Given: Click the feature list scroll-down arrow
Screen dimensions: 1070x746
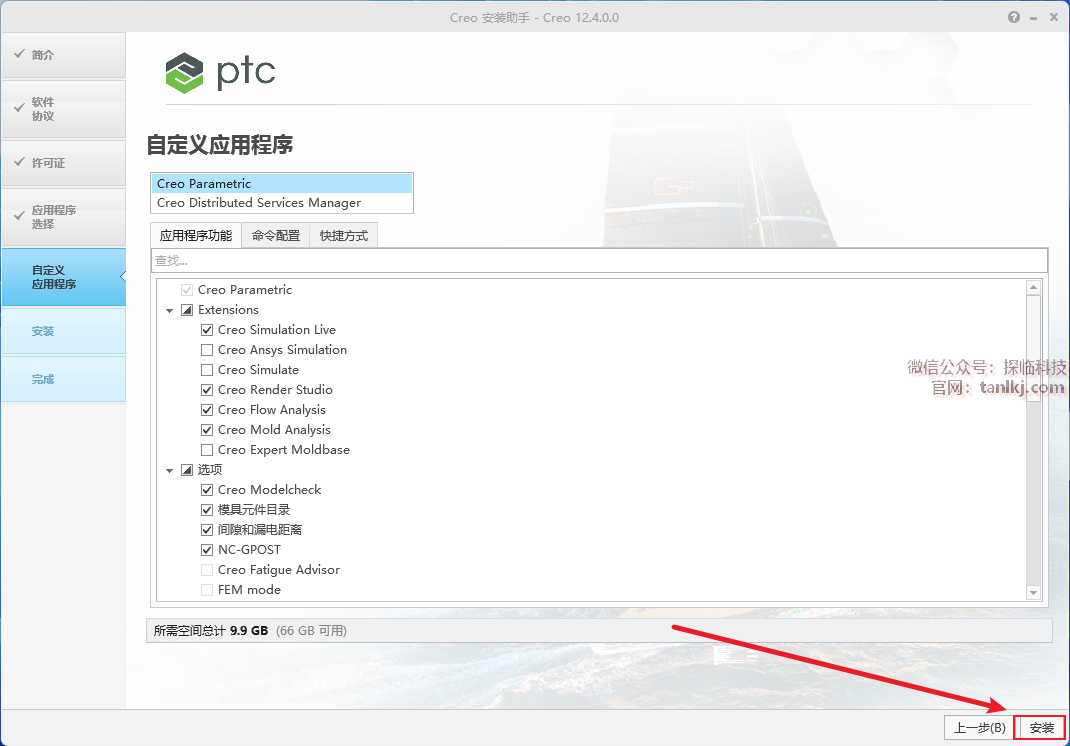Looking at the screenshot, I should [1033, 592].
